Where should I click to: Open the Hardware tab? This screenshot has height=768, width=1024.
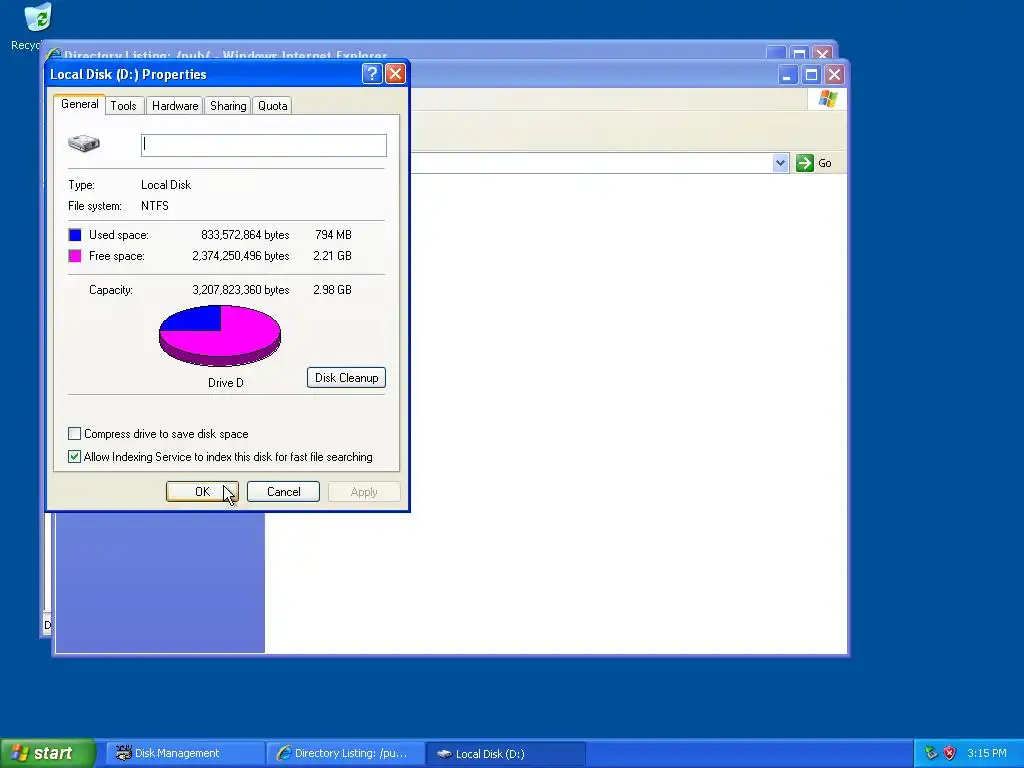coord(174,106)
